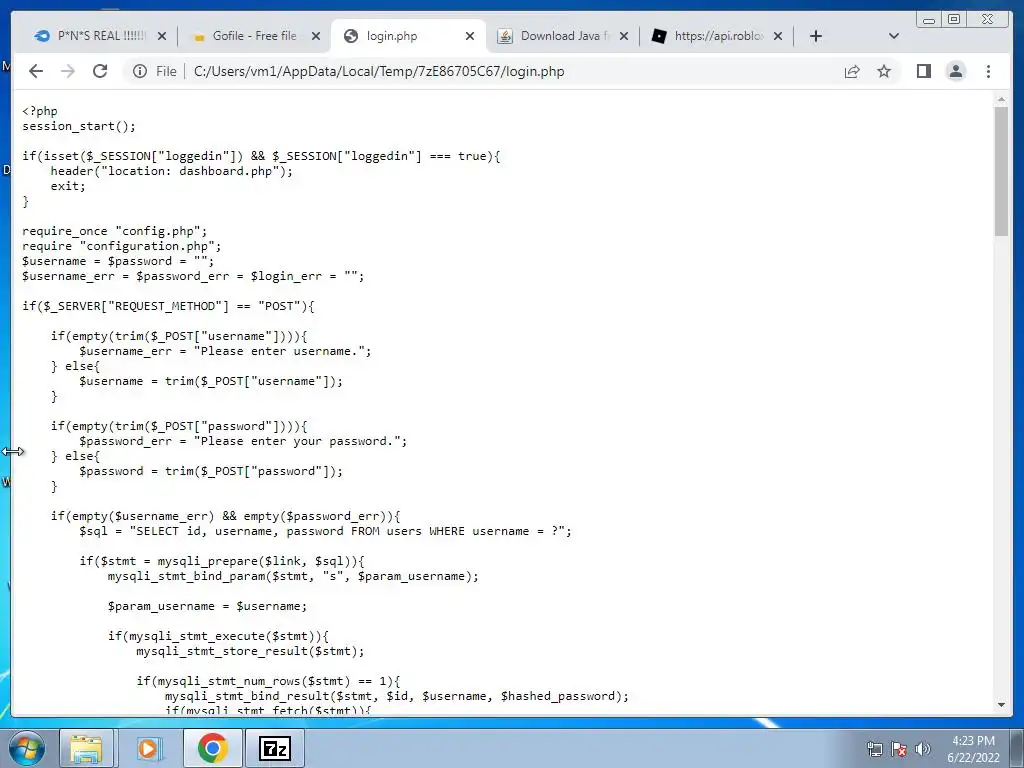Open Windows Explorer from the taskbar
This screenshot has height=768, width=1024.
[87, 748]
